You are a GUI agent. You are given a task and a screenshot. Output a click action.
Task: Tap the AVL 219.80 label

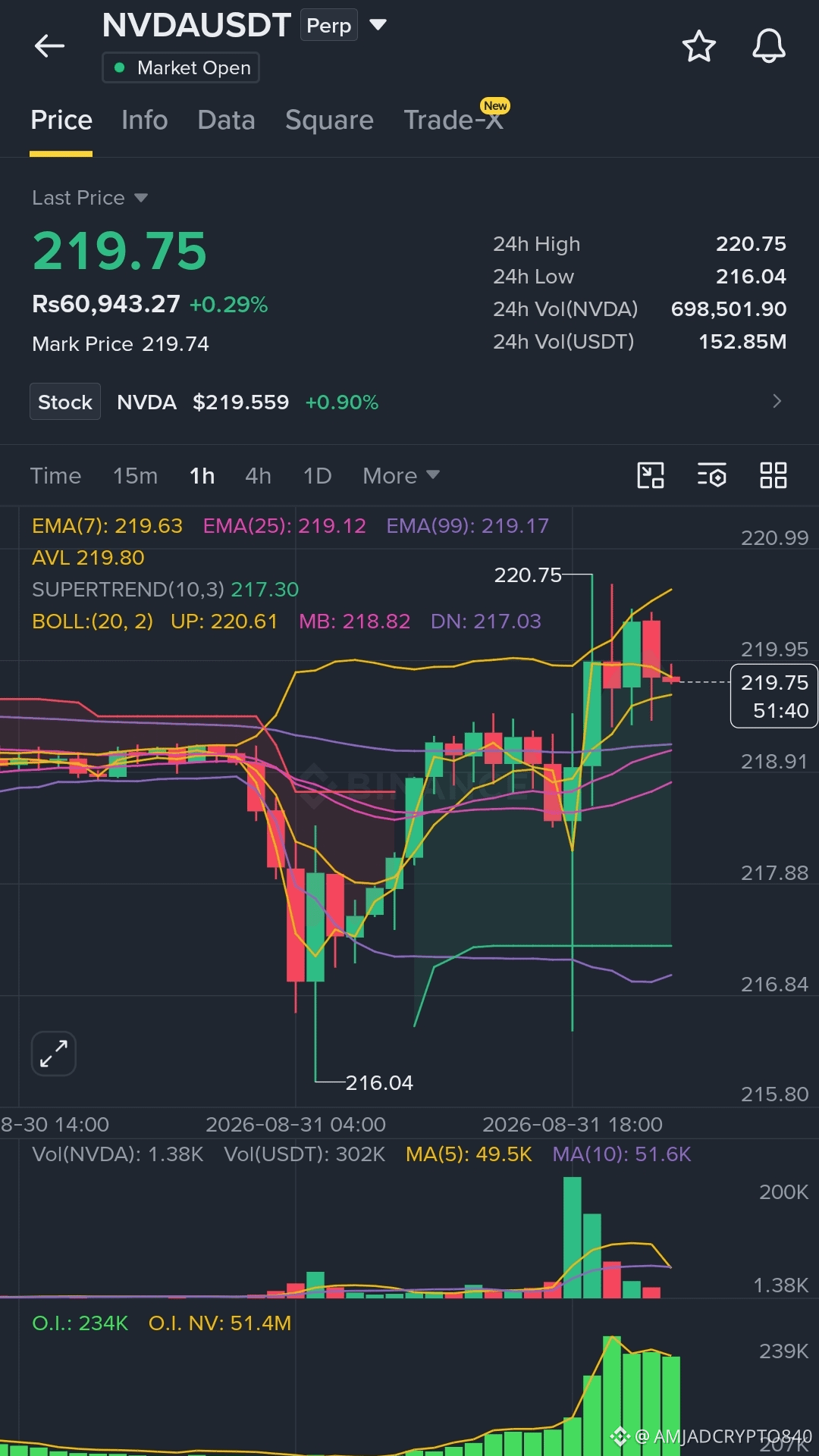pyautogui.click(x=88, y=557)
